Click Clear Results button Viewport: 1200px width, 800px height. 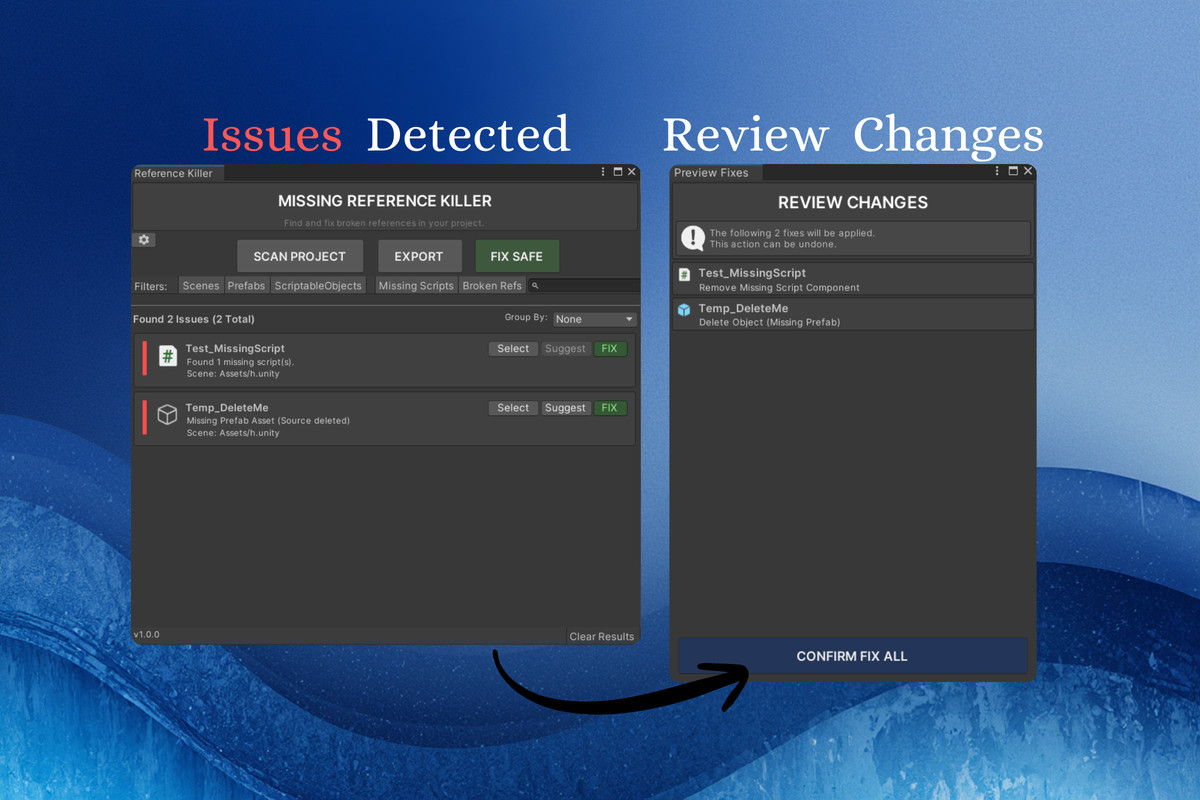pos(602,636)
